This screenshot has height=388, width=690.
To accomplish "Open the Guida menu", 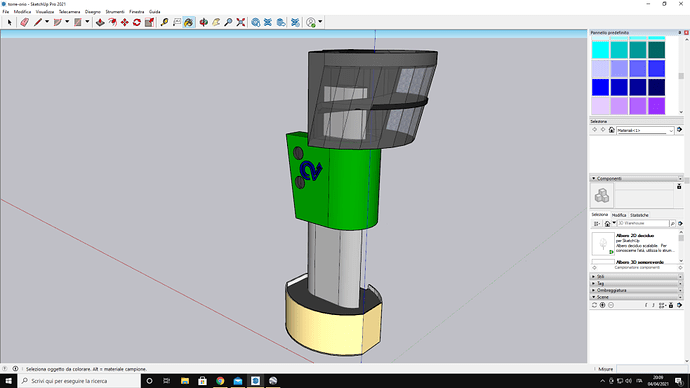I will tap(154, 12).
